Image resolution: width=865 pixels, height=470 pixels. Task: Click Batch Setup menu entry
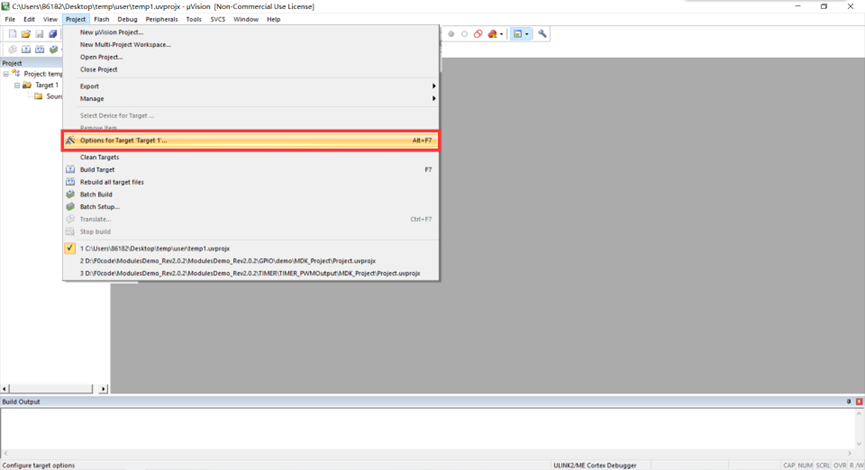(x=99, y=207)
